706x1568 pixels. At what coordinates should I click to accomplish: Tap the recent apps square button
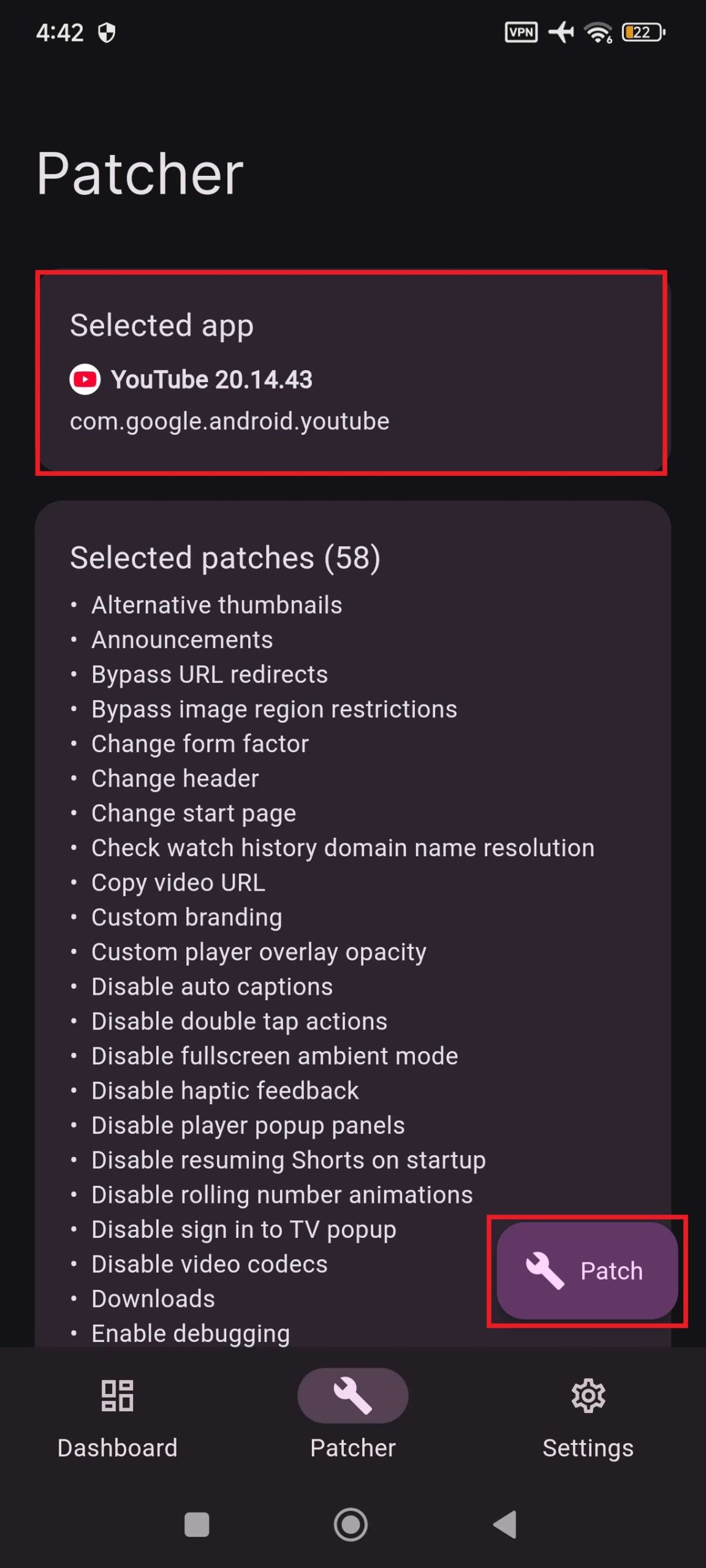[x=197, y=1525]
